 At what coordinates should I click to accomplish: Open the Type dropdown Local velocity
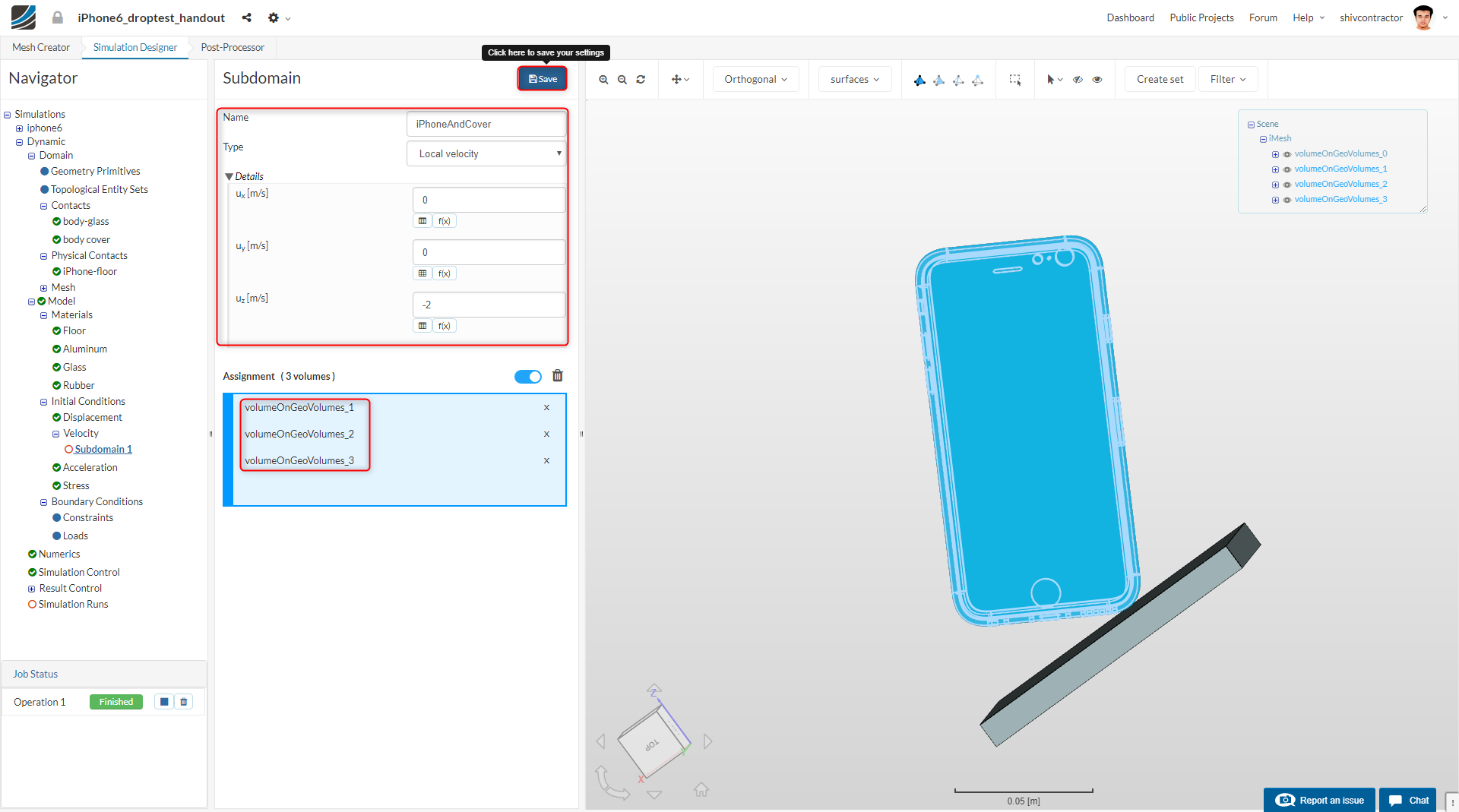click(486, 153)
